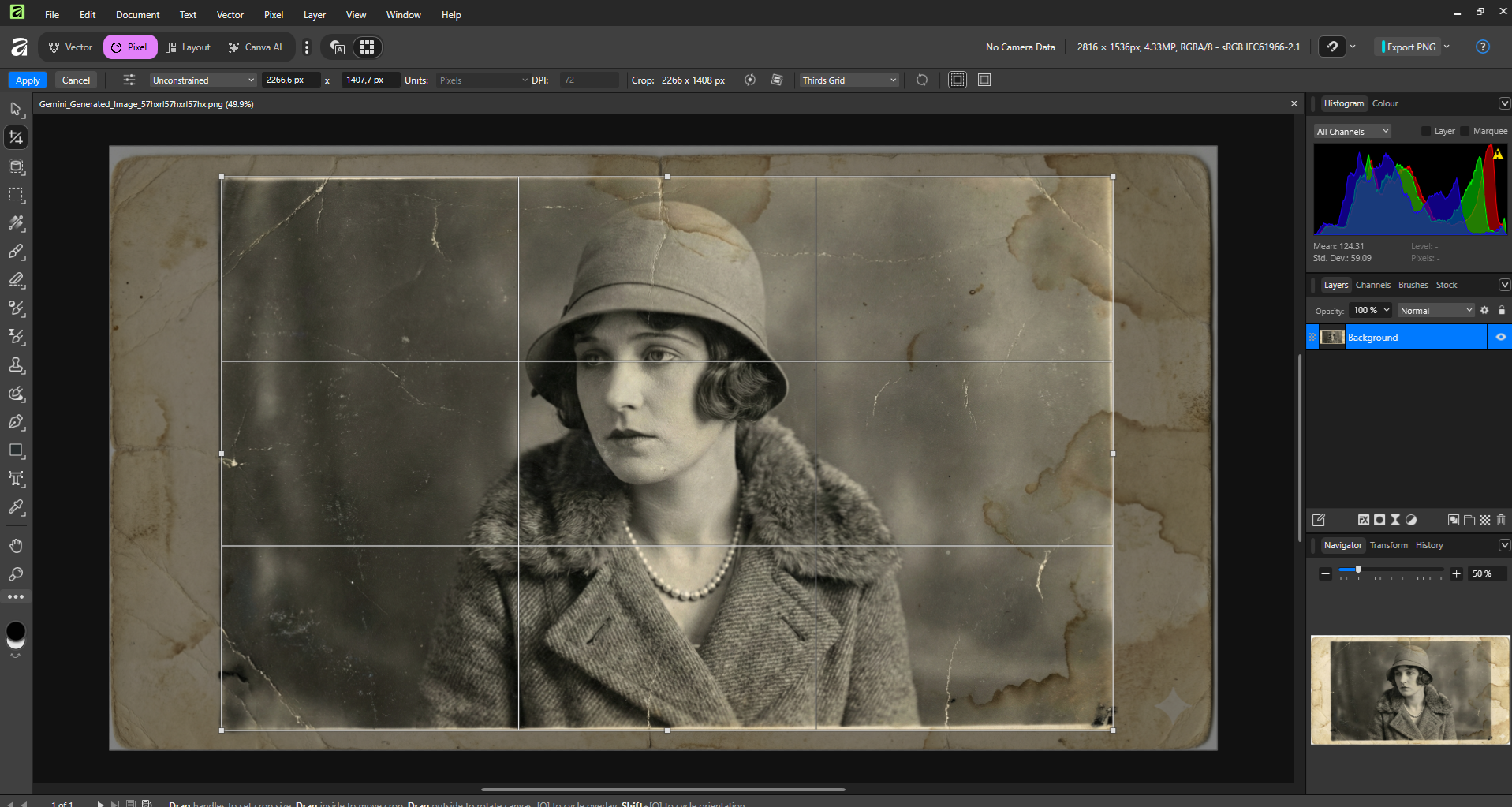Enable the Marquee histogram checkbox
The width and height of the screenshot is (1512, 807).
1465,132
